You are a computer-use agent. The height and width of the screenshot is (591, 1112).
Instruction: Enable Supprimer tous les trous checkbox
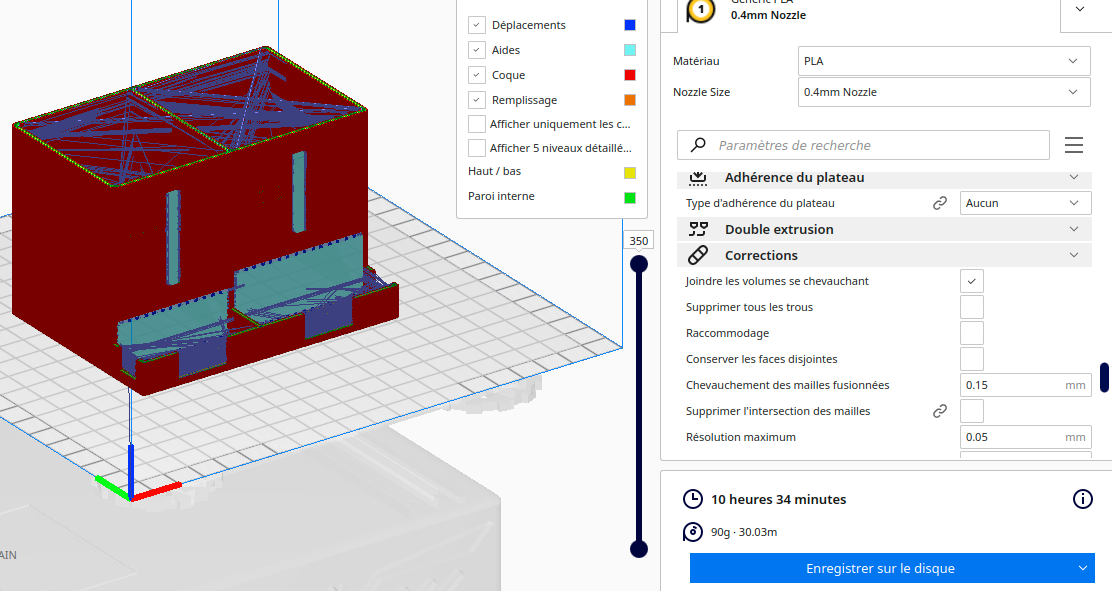(972, 307)
